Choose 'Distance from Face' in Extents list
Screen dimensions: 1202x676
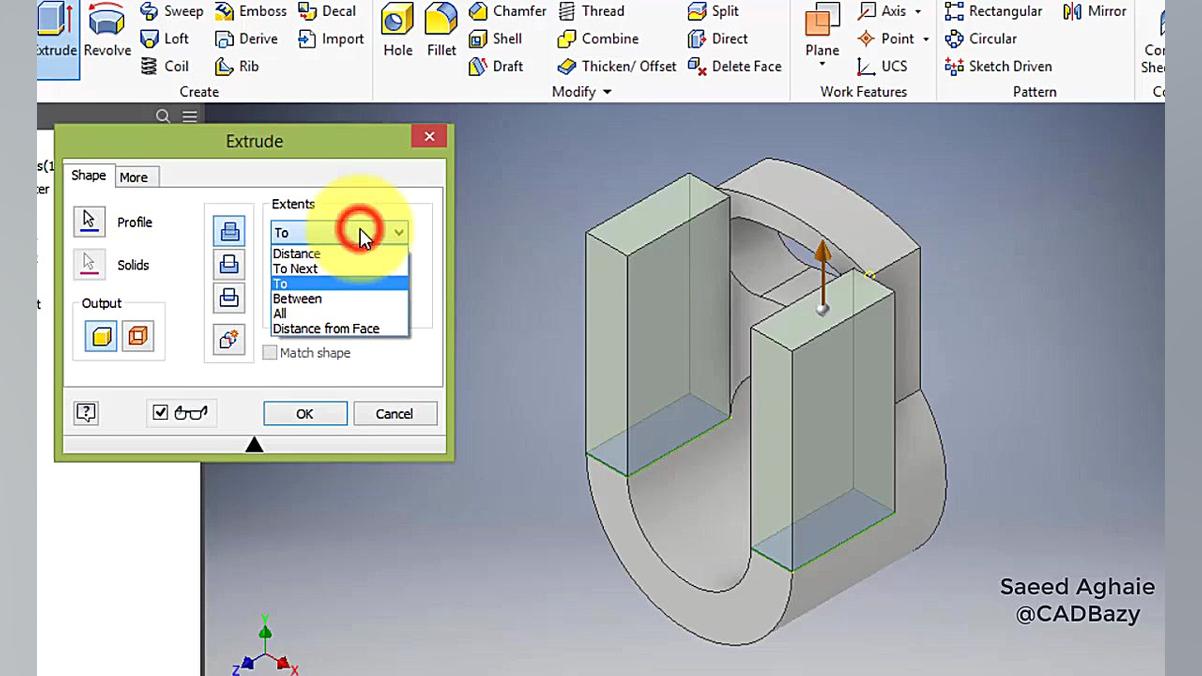[x=326, y=328]
